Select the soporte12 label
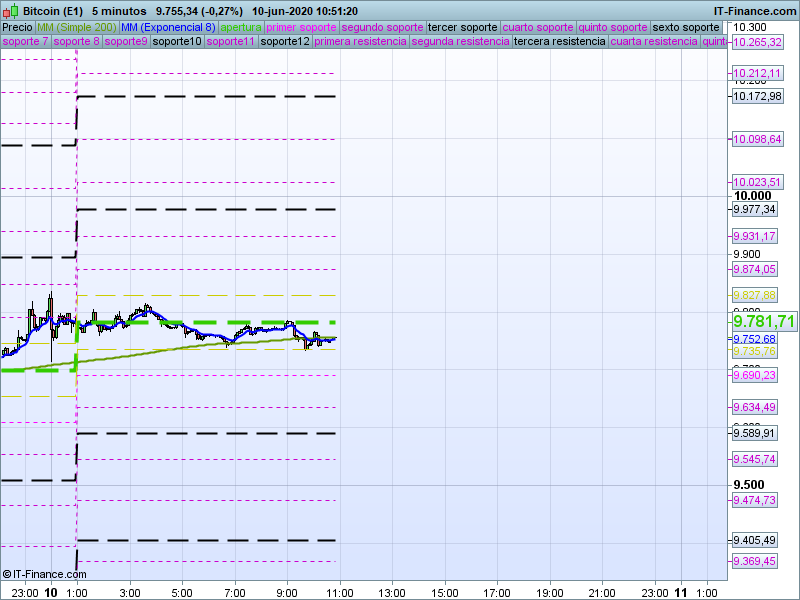 (x=284, y=42)
